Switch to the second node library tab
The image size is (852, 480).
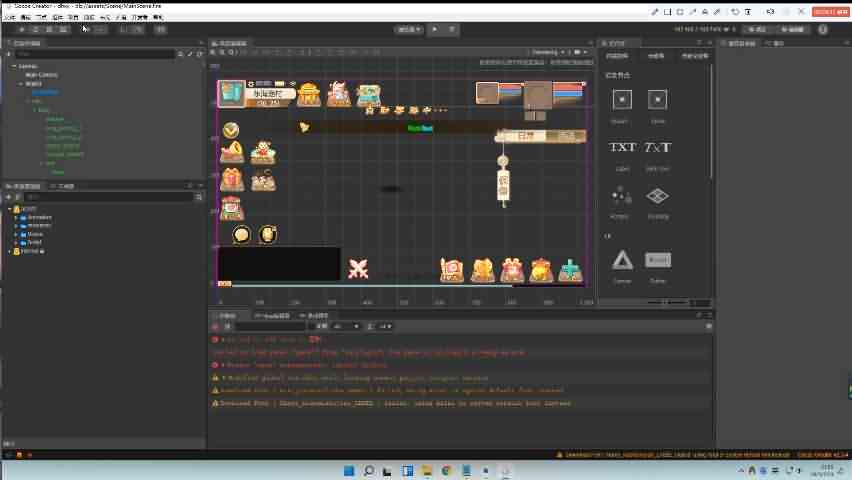click(x=656, y=56)
